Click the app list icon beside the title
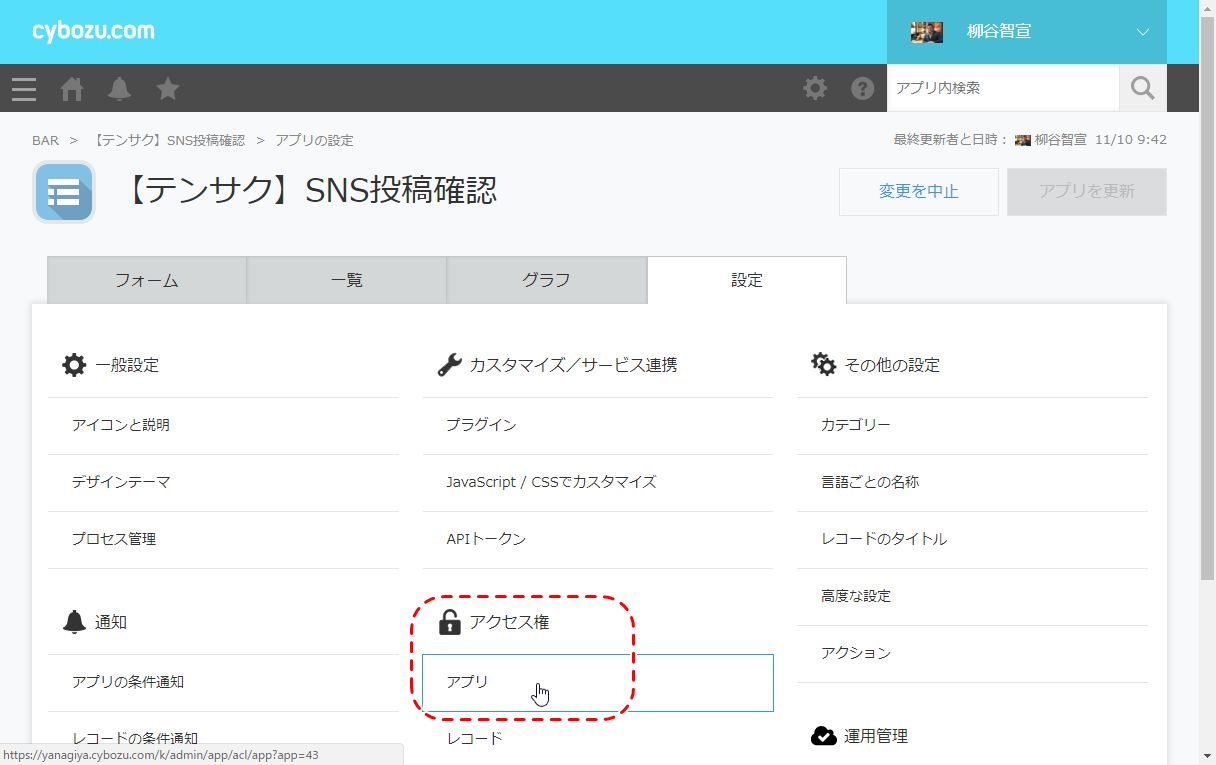The height and width of the screenshot is (765, 1216). coord(64,191)
